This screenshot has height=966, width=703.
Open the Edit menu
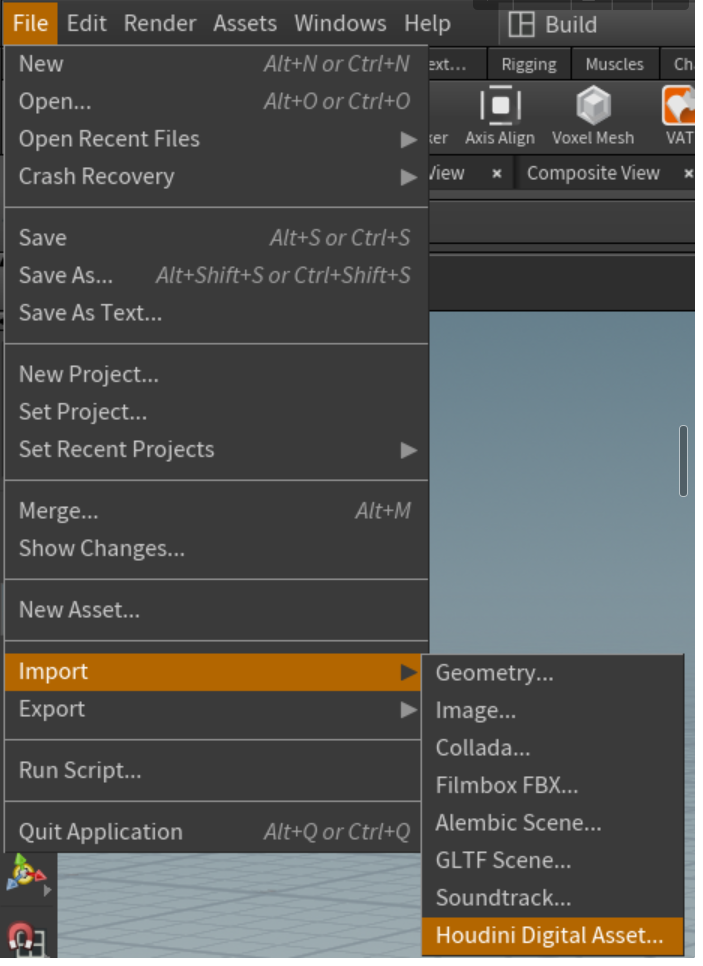86,23
